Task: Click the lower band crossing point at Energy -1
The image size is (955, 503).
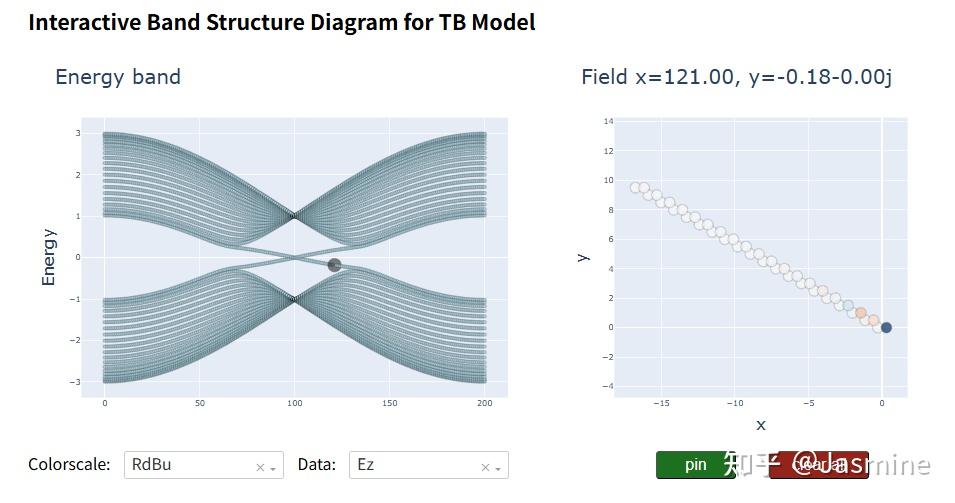Action: coord(294,299)
